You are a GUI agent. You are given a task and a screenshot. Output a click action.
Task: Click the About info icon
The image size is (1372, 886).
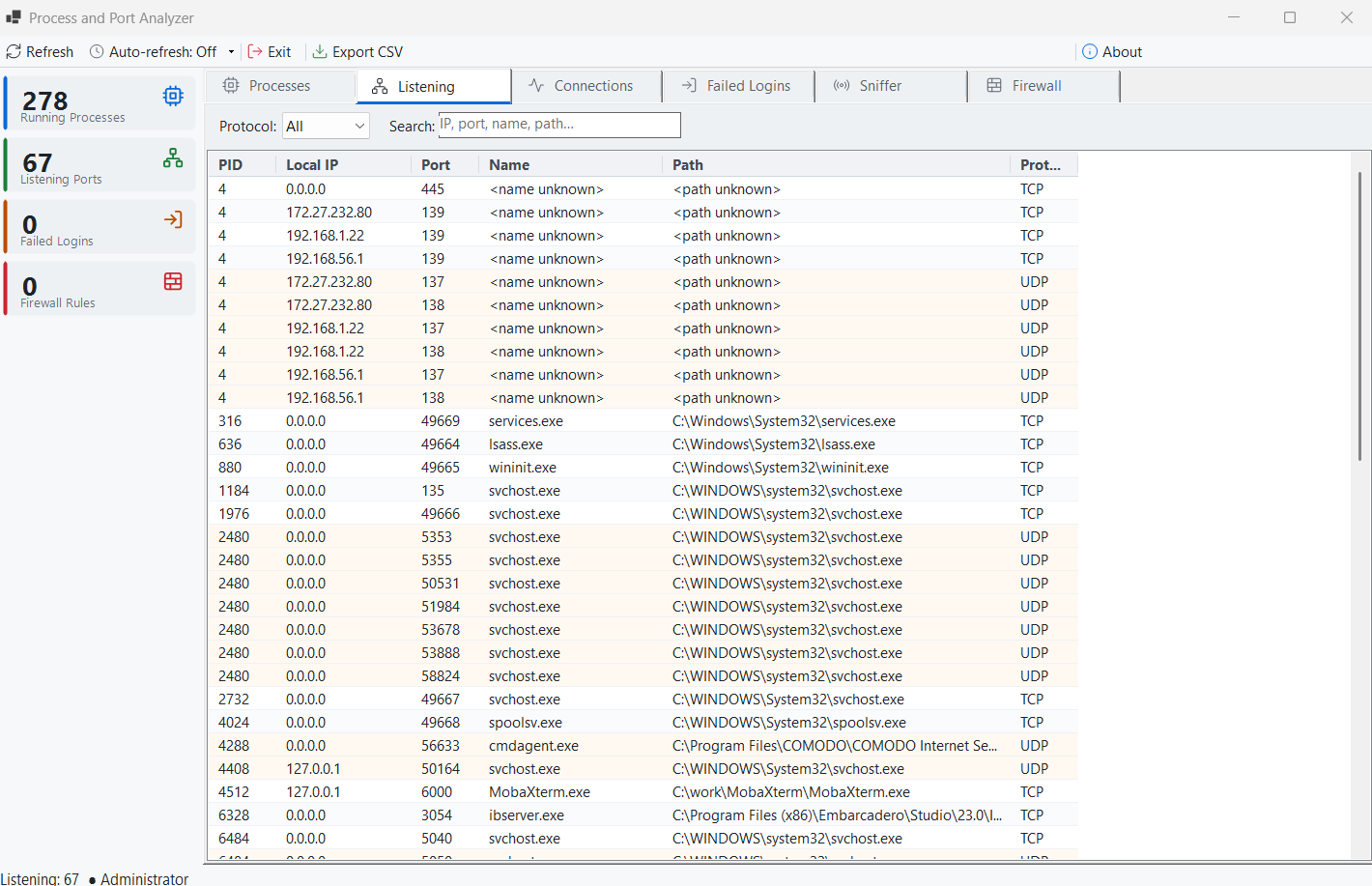tap(1090, 52)
